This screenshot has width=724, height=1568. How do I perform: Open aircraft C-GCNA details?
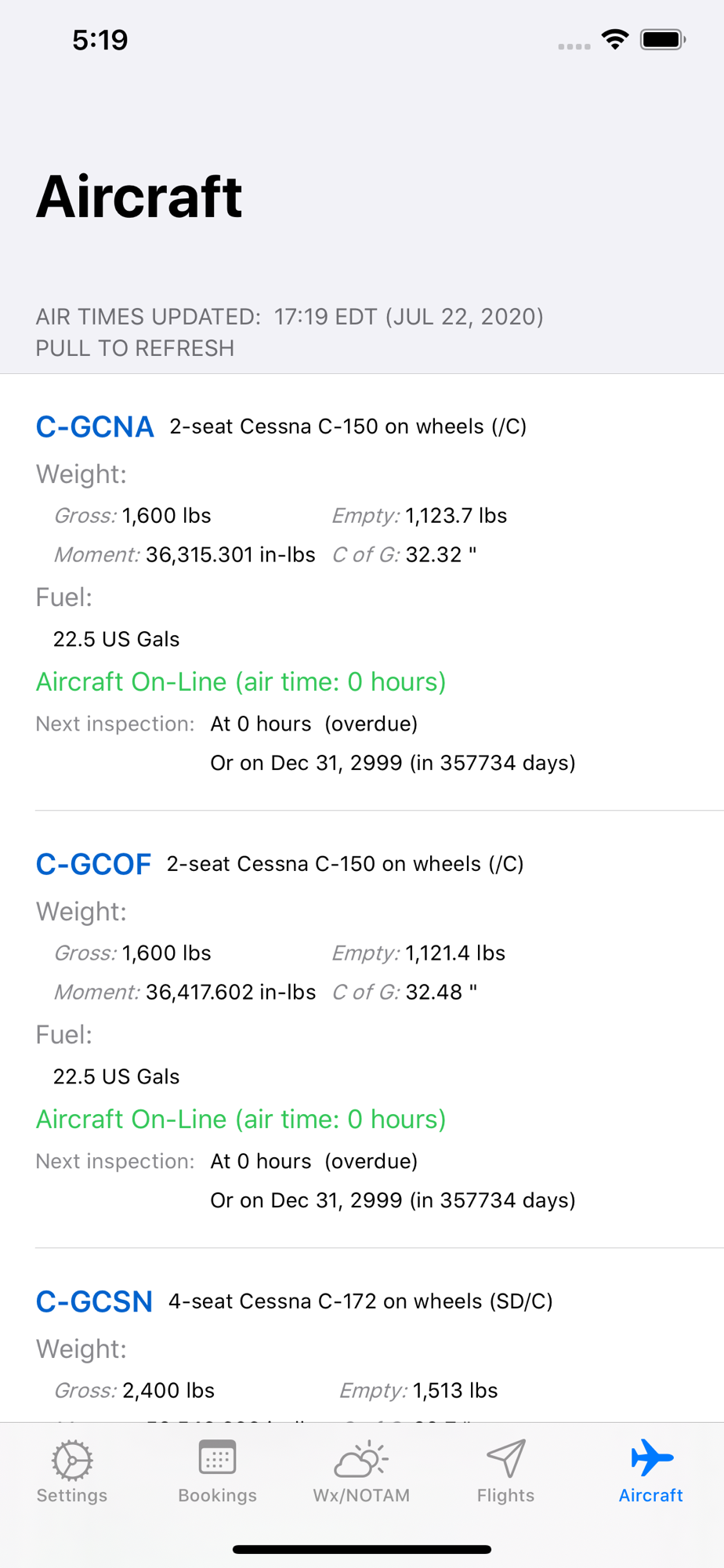point(95,427)
